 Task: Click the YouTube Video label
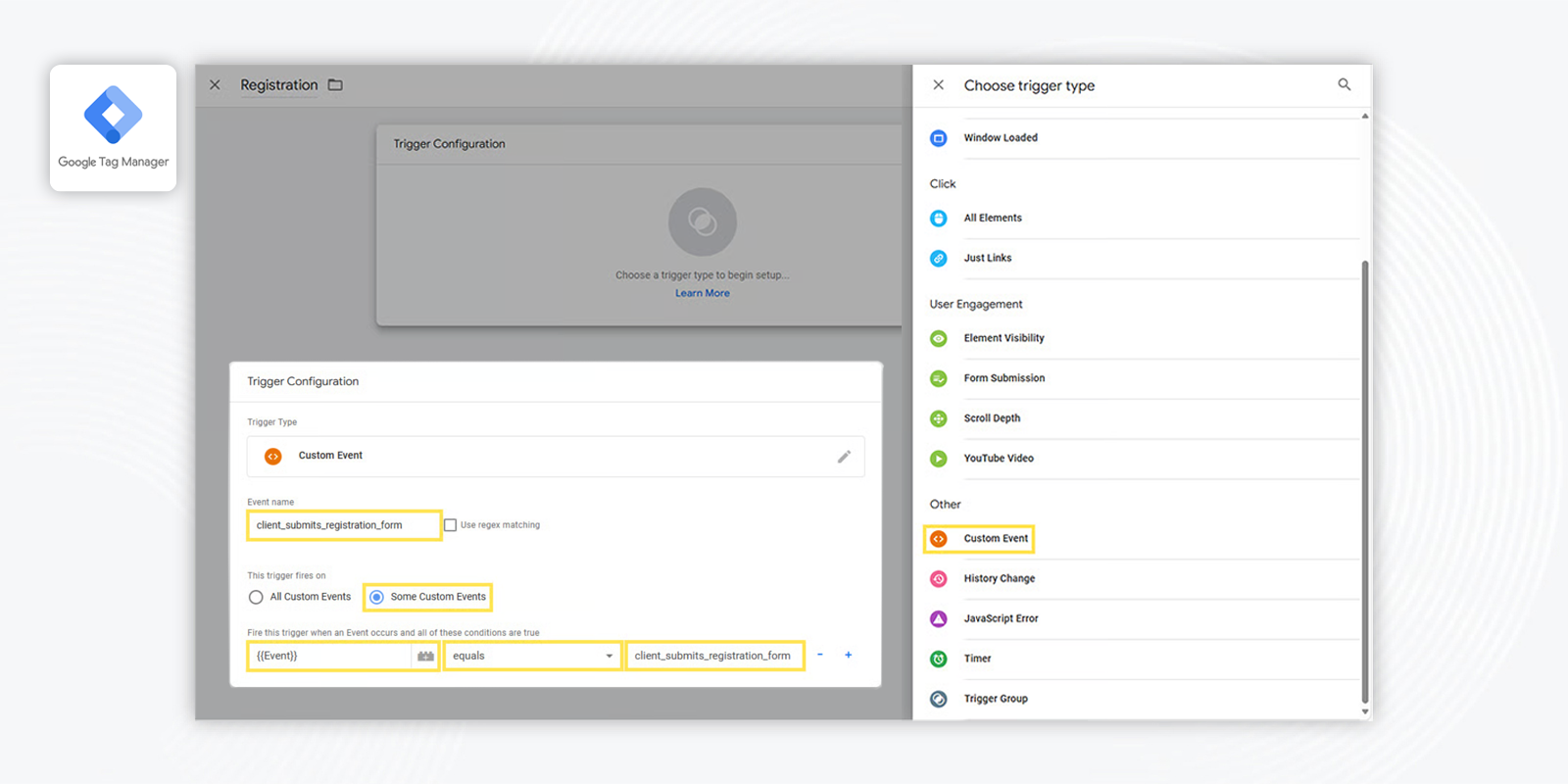[999, 459]
